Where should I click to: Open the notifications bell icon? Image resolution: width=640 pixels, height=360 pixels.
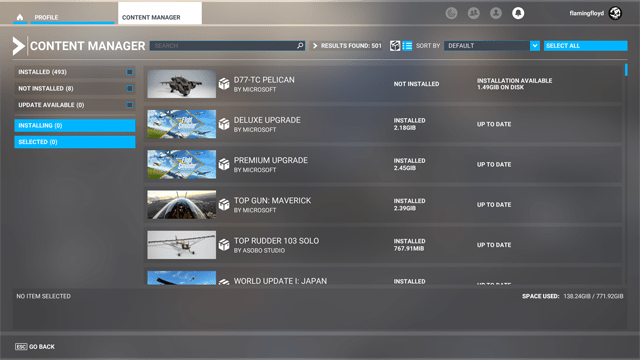pos(518,13)
